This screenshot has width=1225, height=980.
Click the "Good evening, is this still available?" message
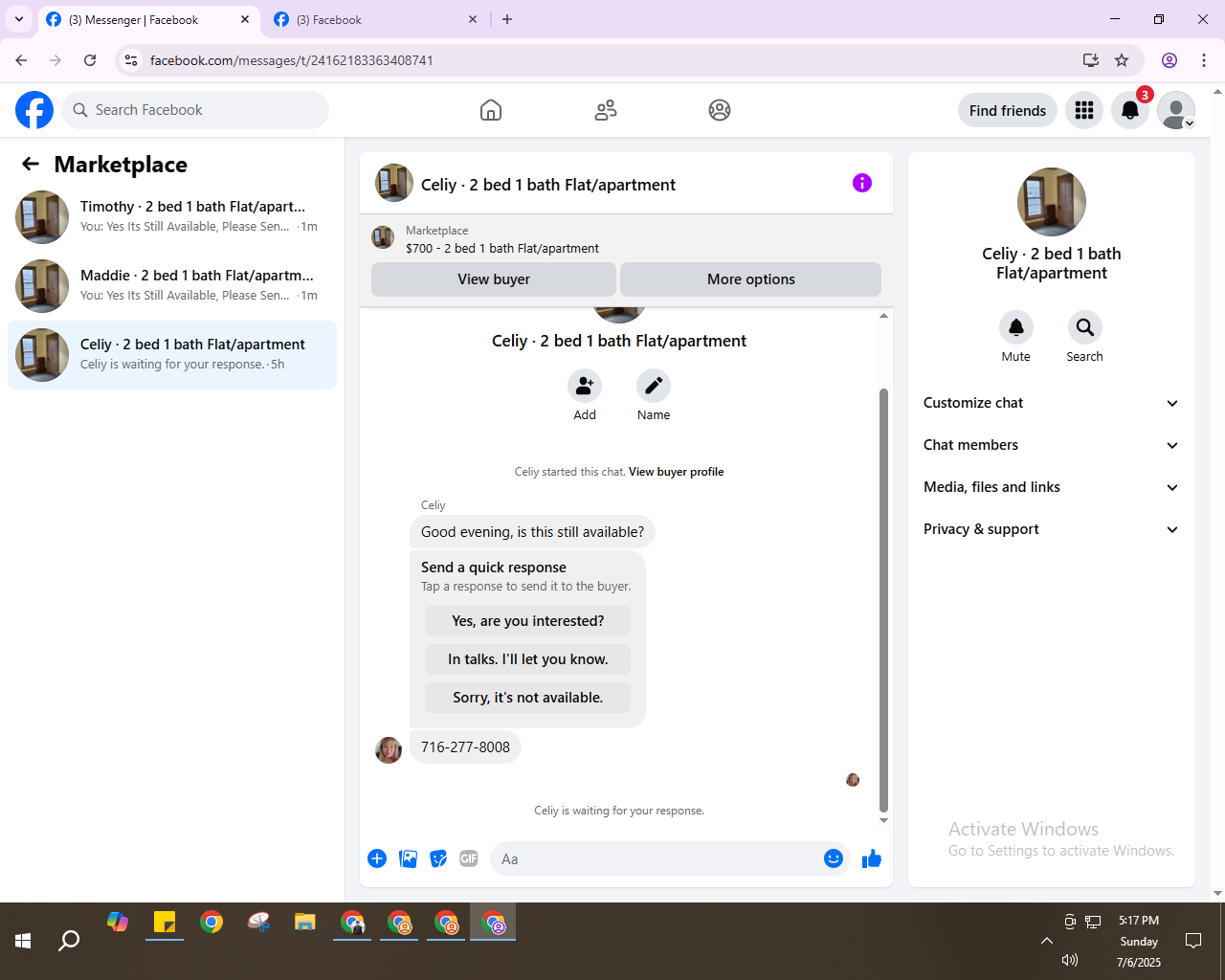point(532,532)
